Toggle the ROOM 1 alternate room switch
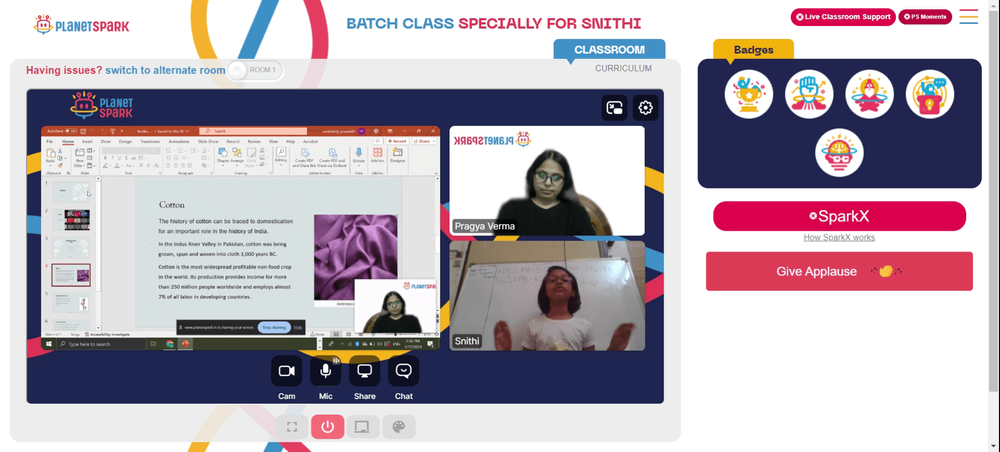 pyautogui.click(x=255, y=70)
